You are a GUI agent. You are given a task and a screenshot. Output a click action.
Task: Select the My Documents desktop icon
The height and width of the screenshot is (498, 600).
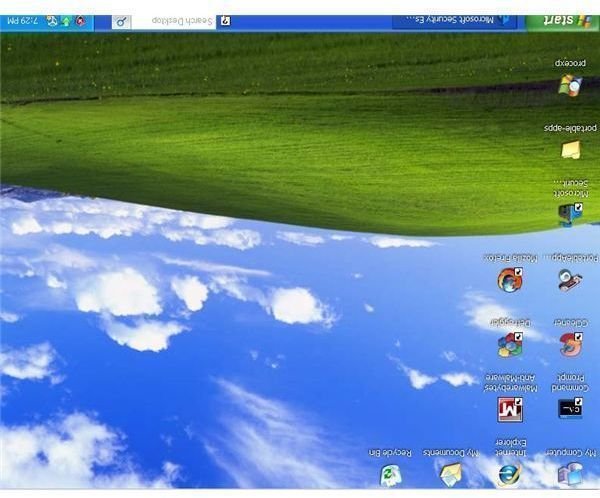point(450,474)
